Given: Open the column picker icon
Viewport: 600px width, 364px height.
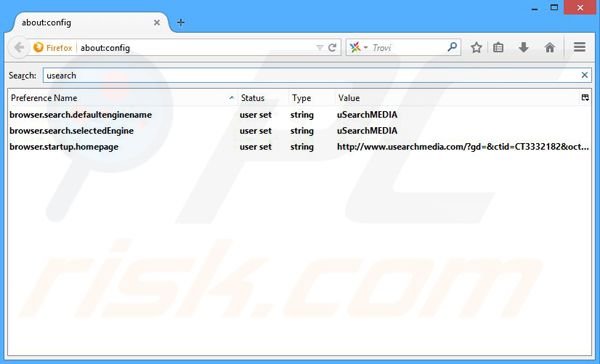Looking at the screenshot, I should [585, 98].
